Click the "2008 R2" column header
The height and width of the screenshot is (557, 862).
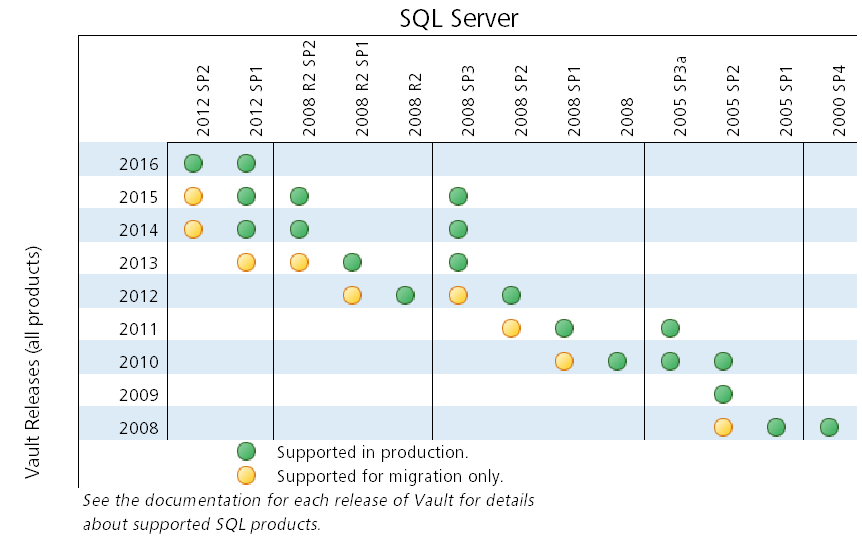click(415, 104)
